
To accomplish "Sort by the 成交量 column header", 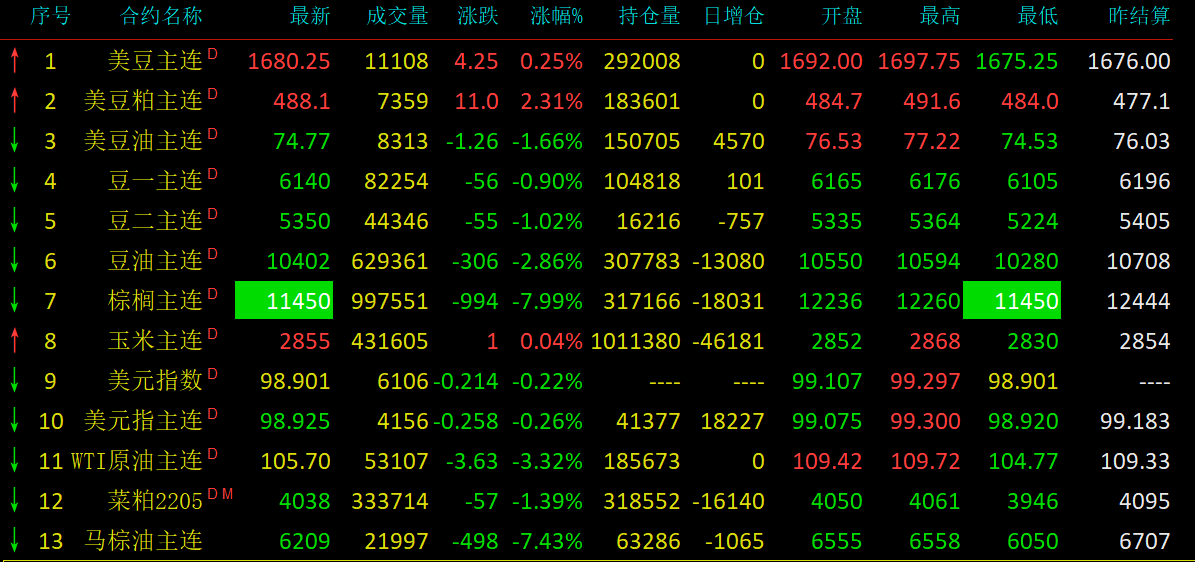I will pyautogui.click(x=397, y=16).
